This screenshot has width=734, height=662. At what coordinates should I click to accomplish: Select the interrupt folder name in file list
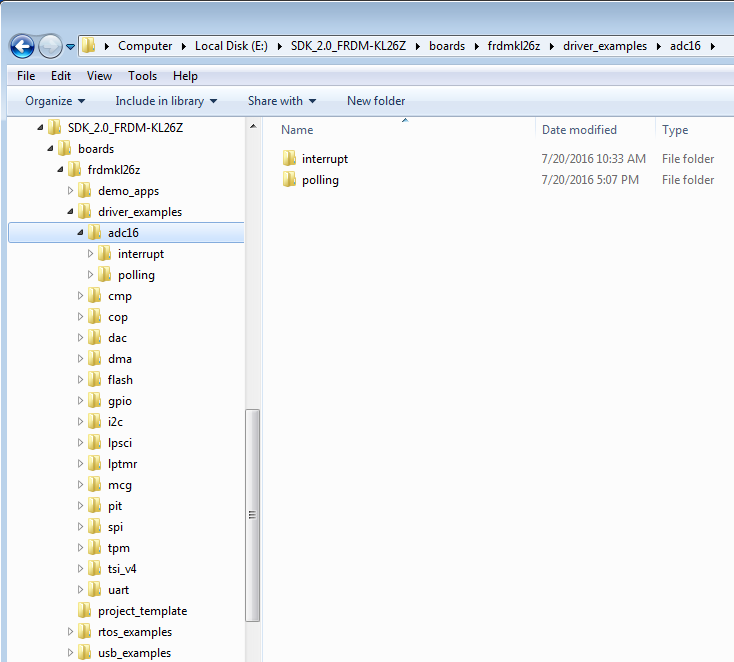click(x=325, y=159)
